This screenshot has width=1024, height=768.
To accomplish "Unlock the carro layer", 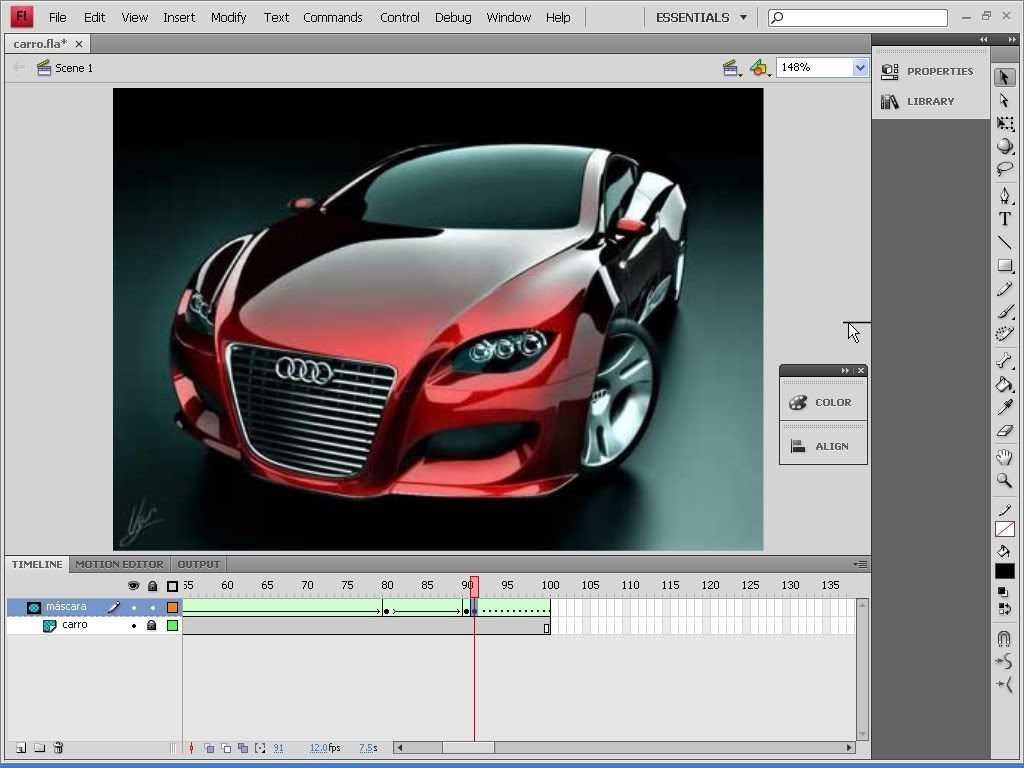I will click(152, 625).
